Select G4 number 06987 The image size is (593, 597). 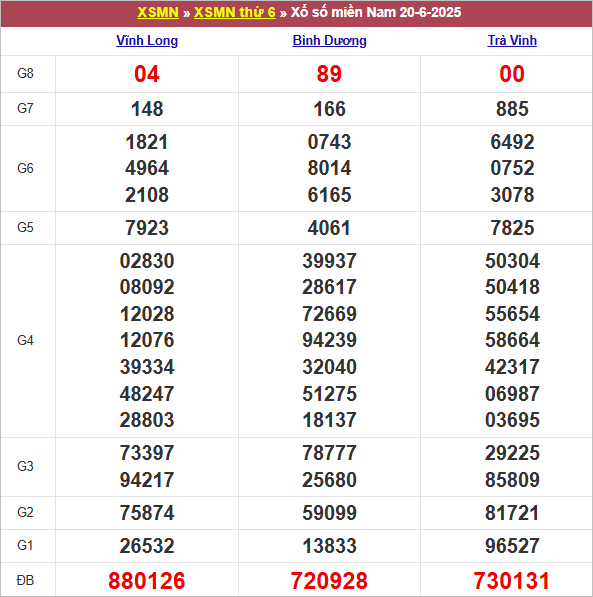click(x=512, y=394)
